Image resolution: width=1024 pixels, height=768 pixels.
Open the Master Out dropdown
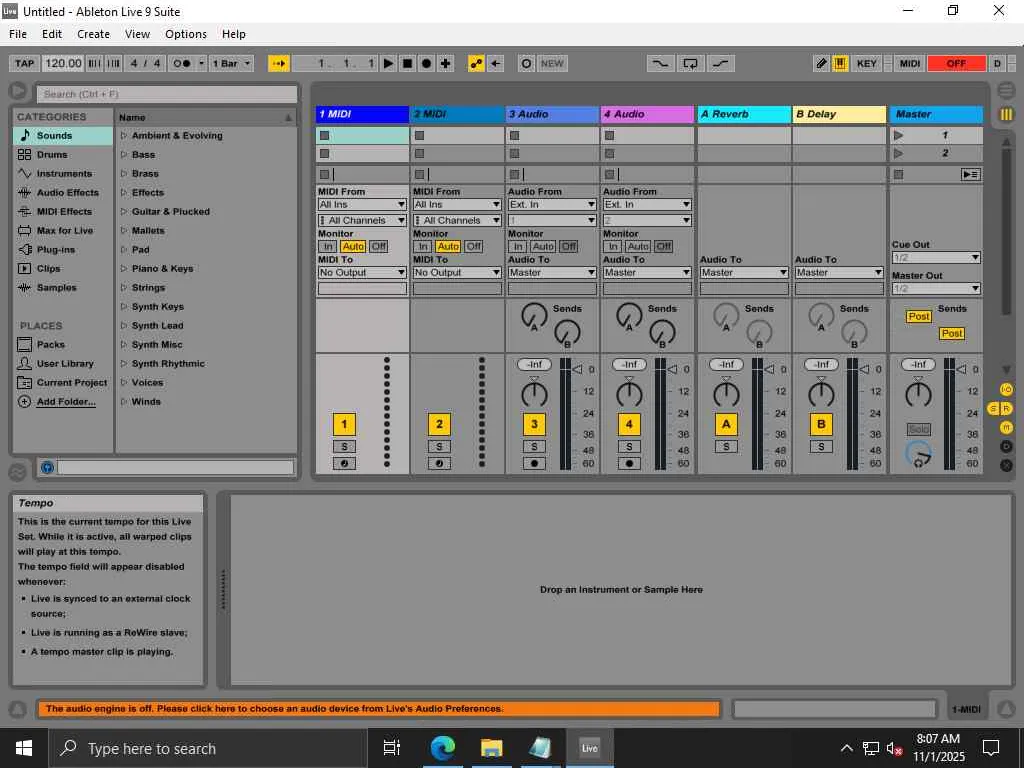point(936,288)
